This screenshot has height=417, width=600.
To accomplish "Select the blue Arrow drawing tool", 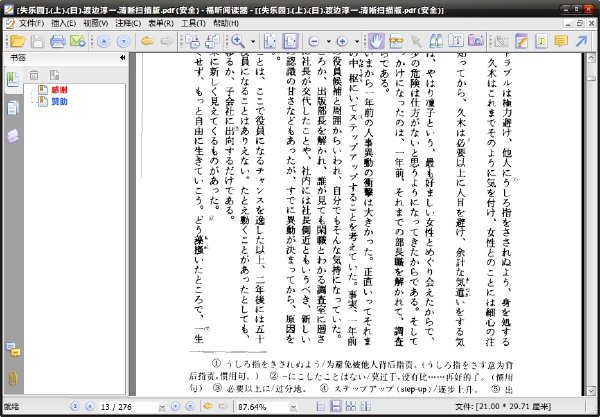I will [x=581, y=41].
